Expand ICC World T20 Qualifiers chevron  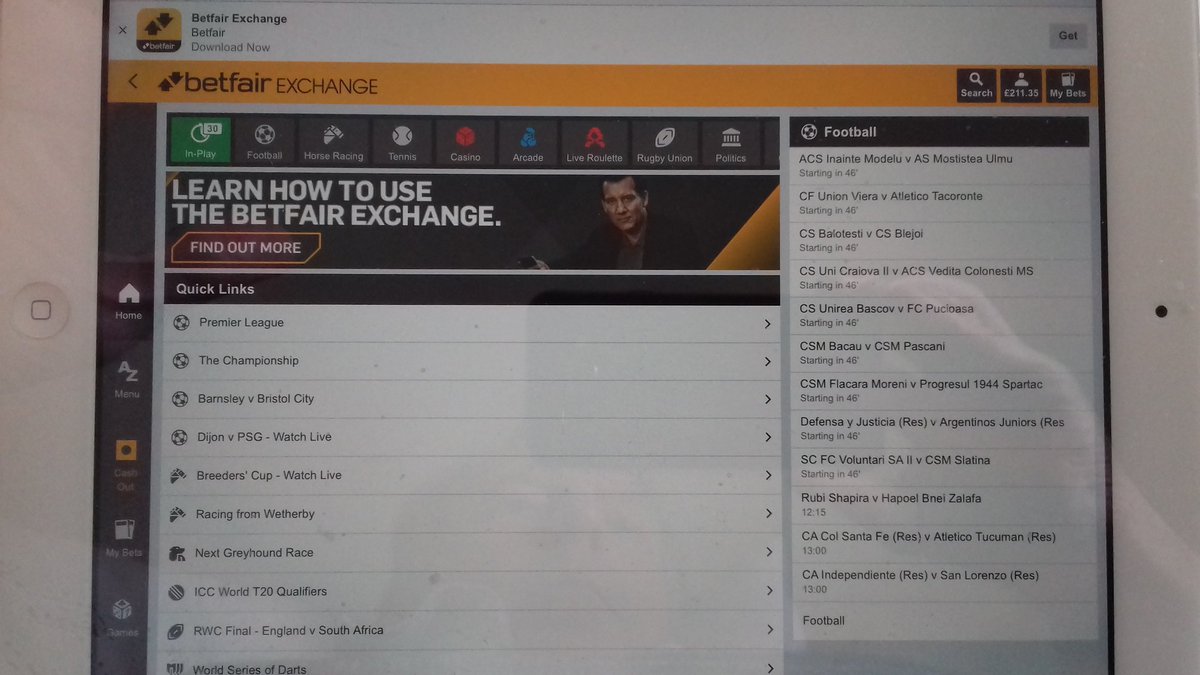click(768, 591)
